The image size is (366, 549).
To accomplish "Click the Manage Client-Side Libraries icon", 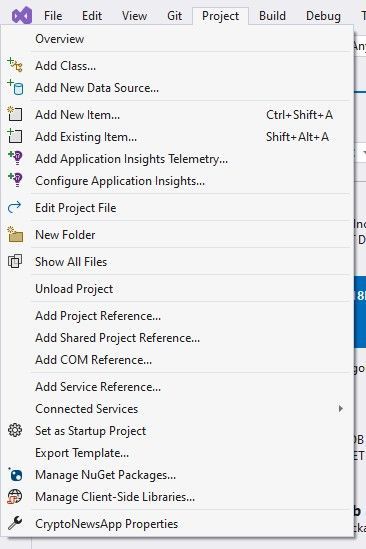I will click(x=15, y=496).
